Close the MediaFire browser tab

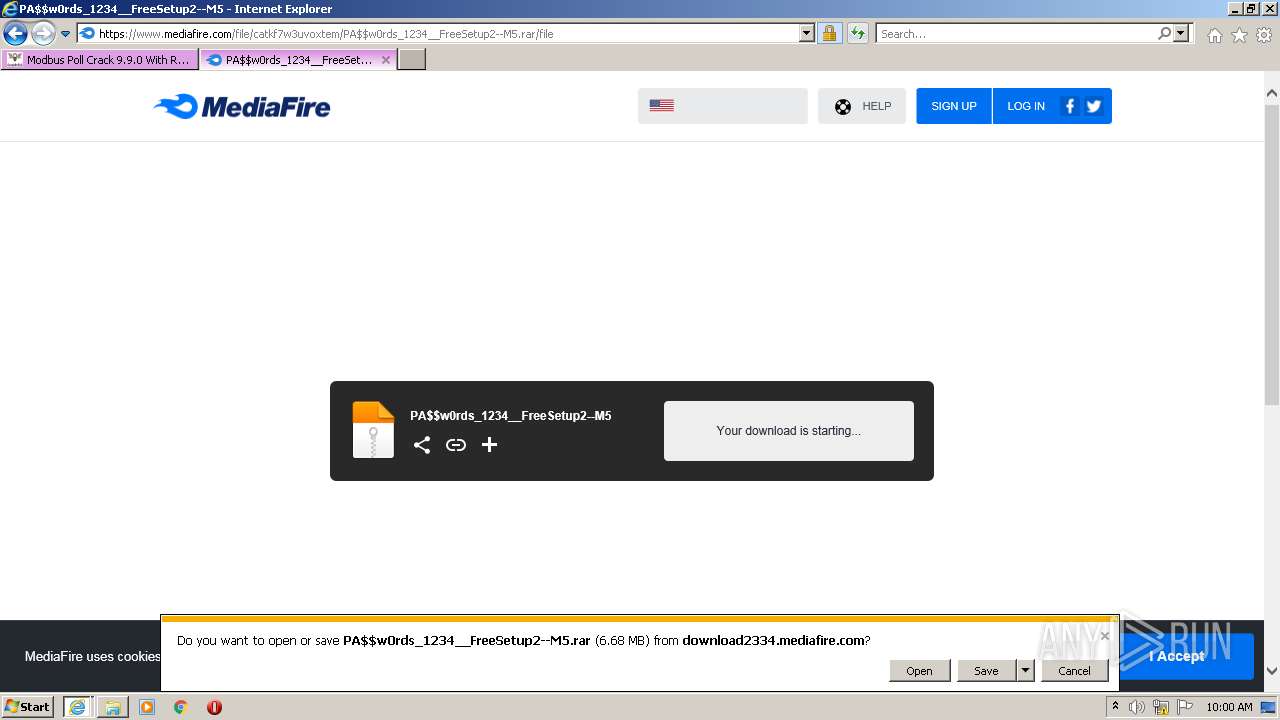point(386,60)
